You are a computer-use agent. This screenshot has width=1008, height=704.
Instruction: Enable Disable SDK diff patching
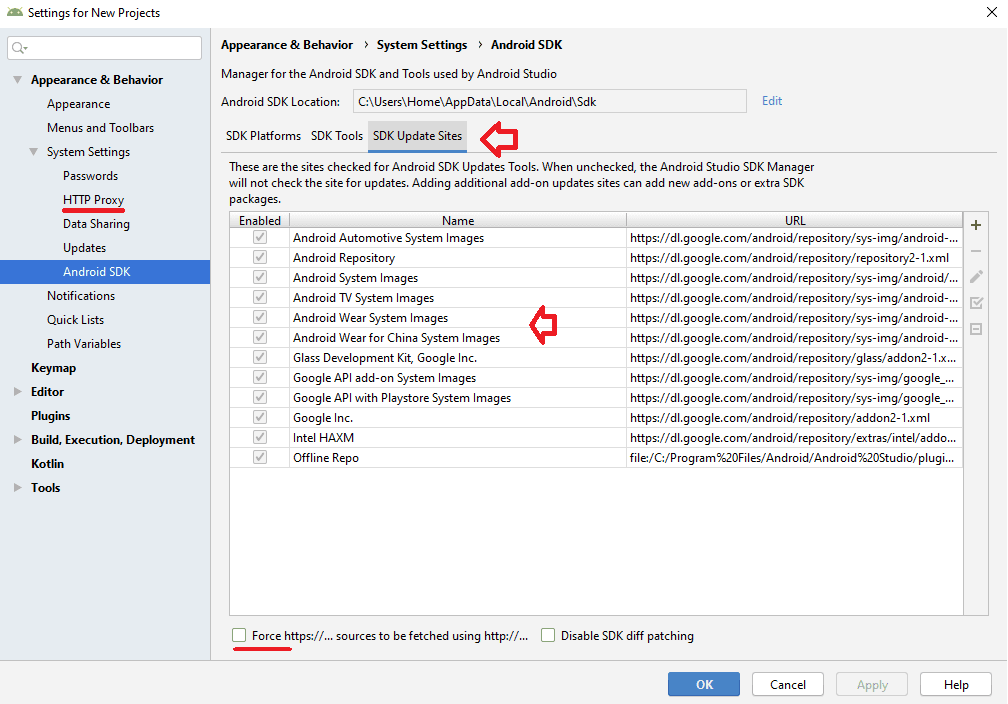[x=548, y=635]
